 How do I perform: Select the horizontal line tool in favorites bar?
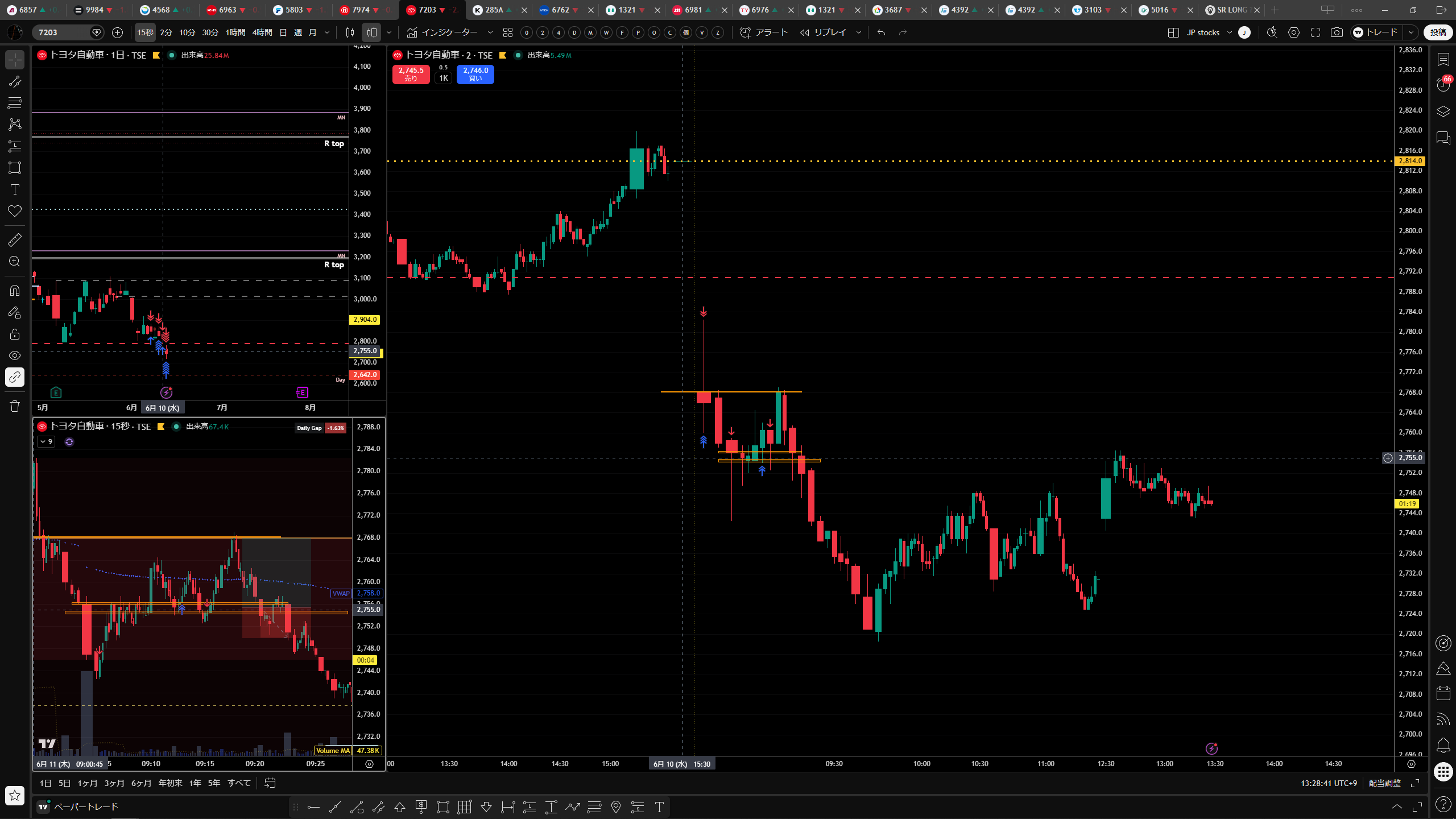[x=313, y=807]
